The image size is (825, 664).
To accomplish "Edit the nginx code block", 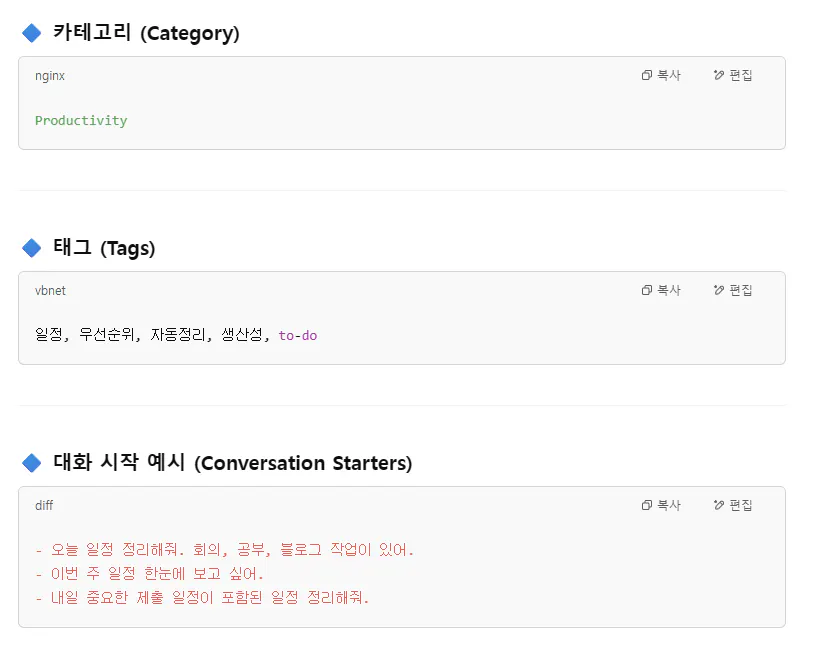I will pyautogui.click(x=733, y=75).
